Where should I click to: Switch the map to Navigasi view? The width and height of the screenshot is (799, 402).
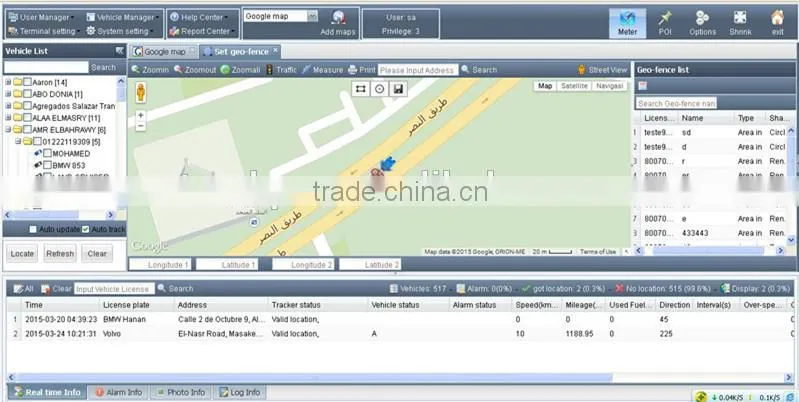click(609, 86)
